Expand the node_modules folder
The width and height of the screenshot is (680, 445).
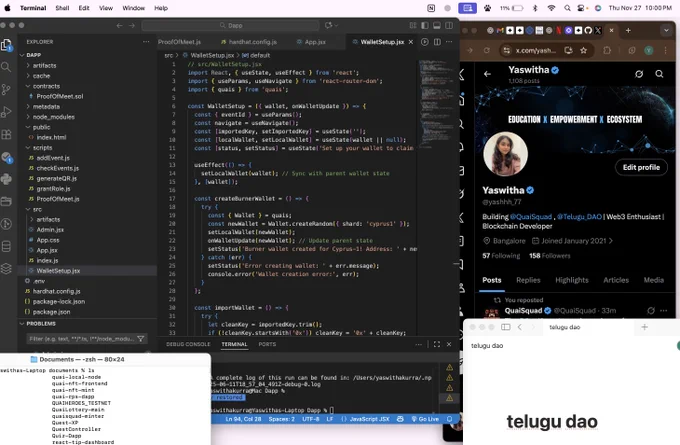click(x=53, y=117)
